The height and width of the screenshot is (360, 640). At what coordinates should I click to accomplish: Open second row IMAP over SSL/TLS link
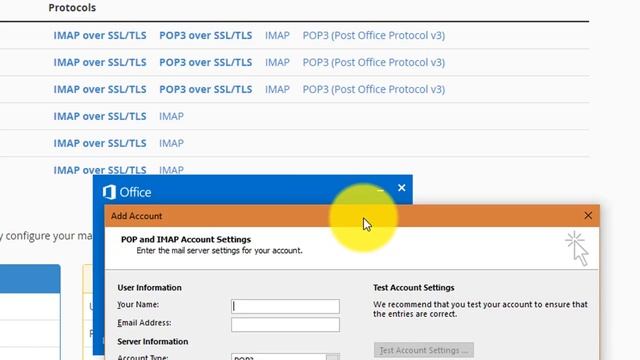point(100,62)
